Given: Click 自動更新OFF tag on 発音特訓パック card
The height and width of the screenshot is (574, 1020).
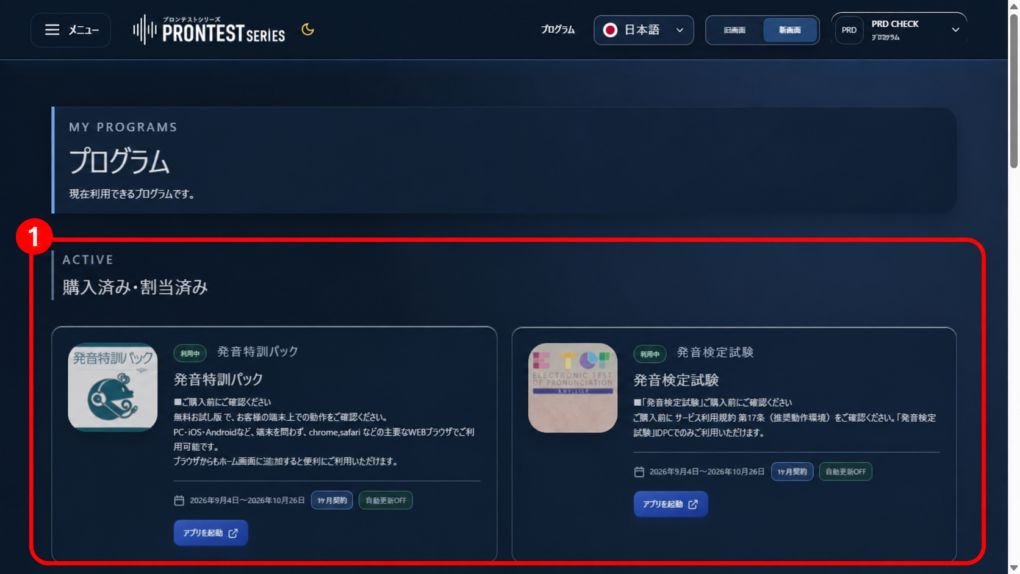Looking at the screenshot, I should pos(386,500).
